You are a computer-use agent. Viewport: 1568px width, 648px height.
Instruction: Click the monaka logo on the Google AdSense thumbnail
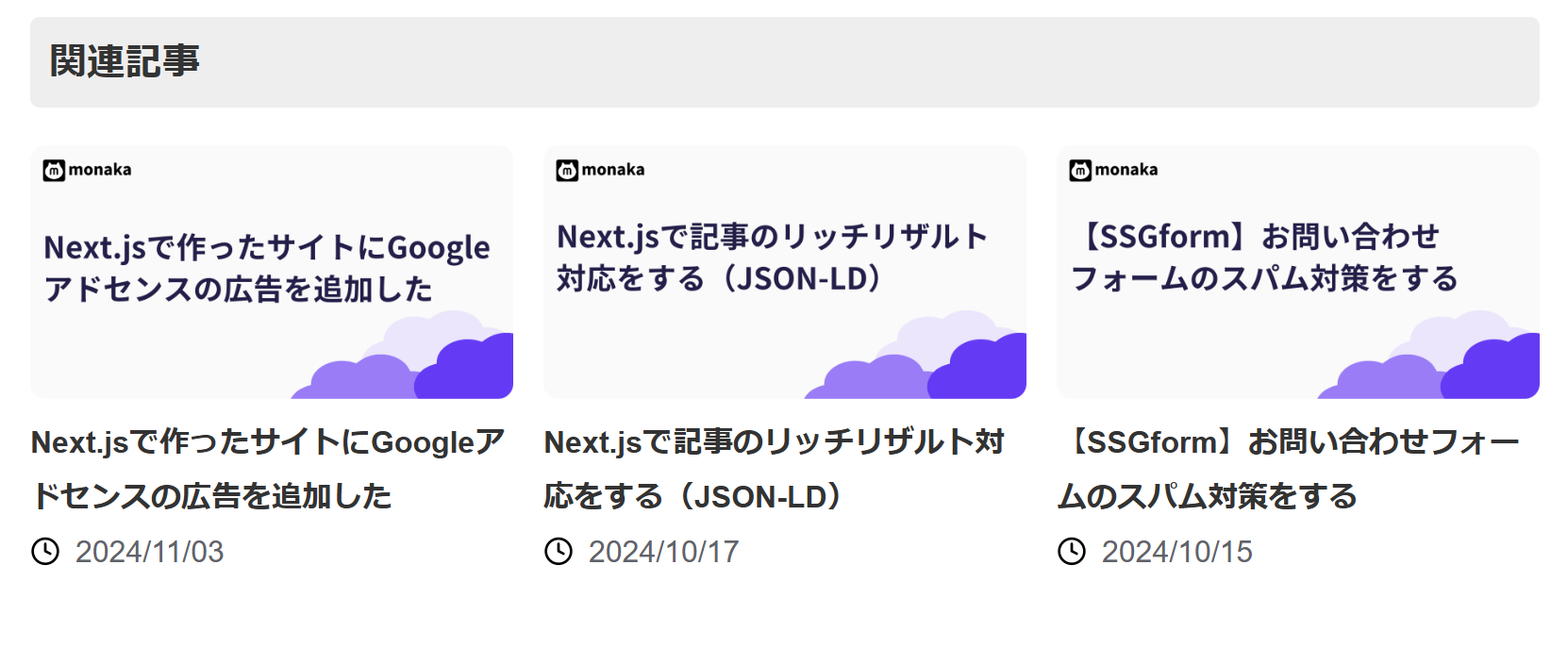87,170
